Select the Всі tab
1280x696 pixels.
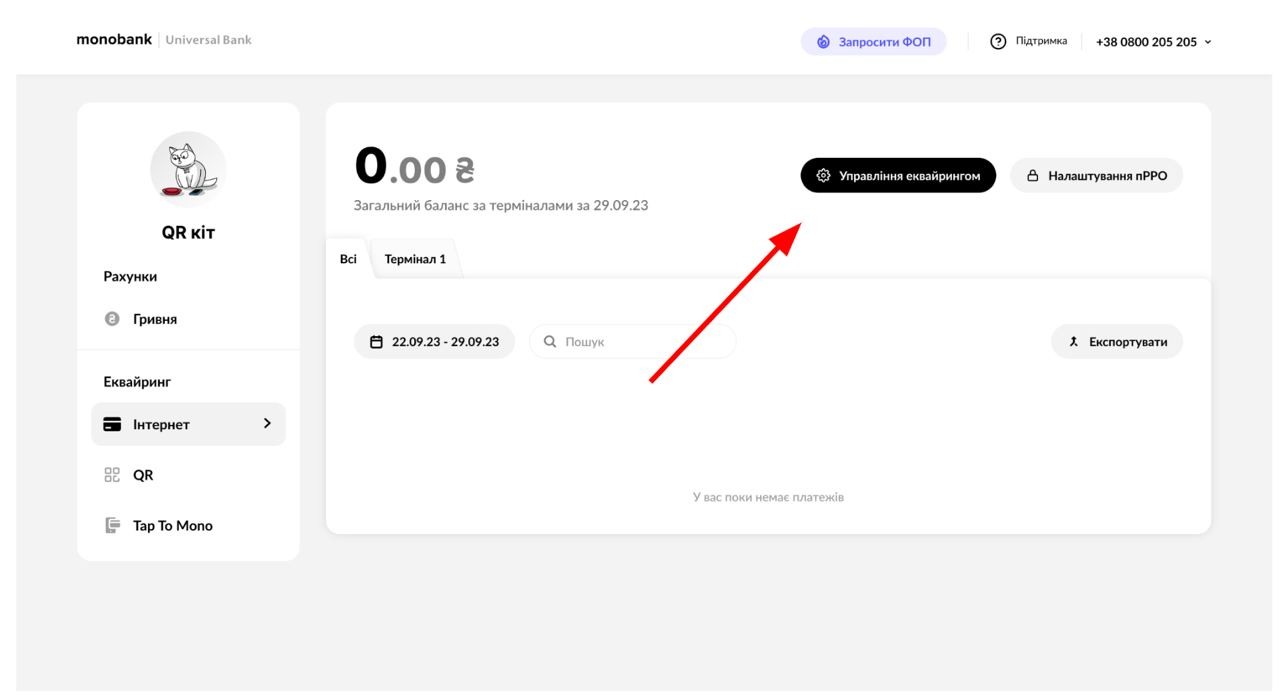348,259
